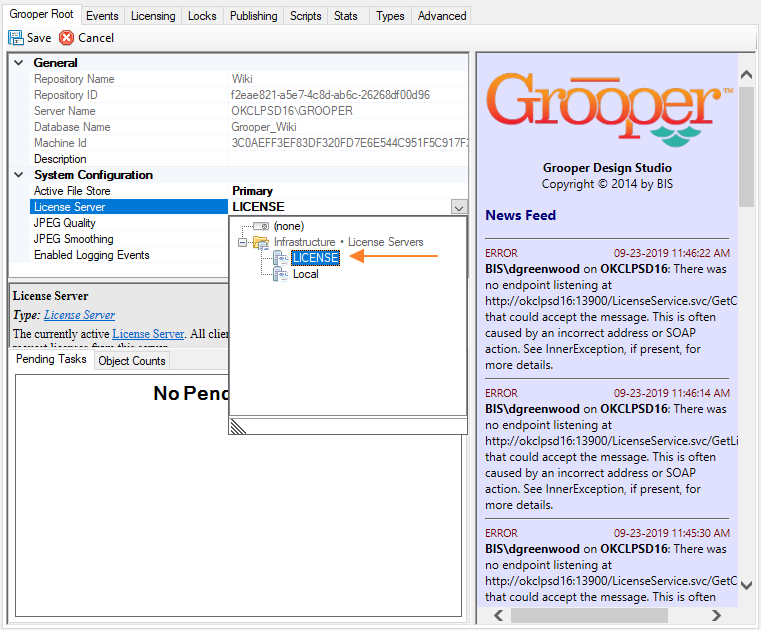Click the Local server node icon
The width and height of the screenshot is (761, 630).
pyautogui.click(x=281, y=274)
